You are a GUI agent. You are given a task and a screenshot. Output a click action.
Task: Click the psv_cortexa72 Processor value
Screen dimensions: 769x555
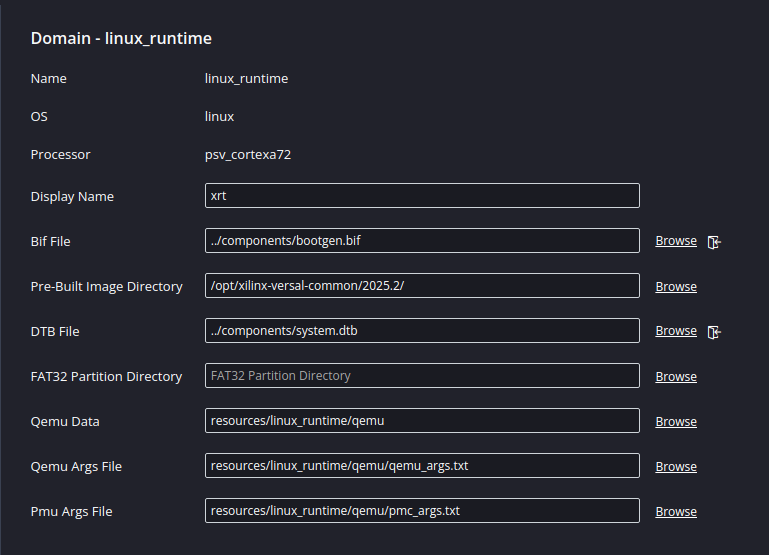click(248, 155)
